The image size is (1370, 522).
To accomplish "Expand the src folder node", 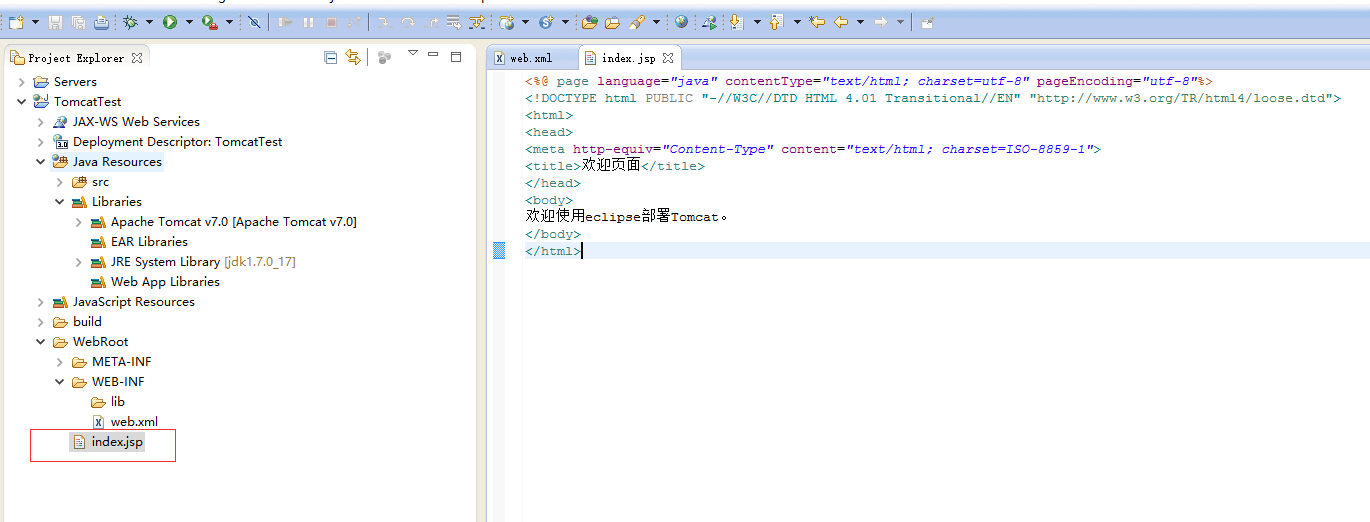I will 59,182.
